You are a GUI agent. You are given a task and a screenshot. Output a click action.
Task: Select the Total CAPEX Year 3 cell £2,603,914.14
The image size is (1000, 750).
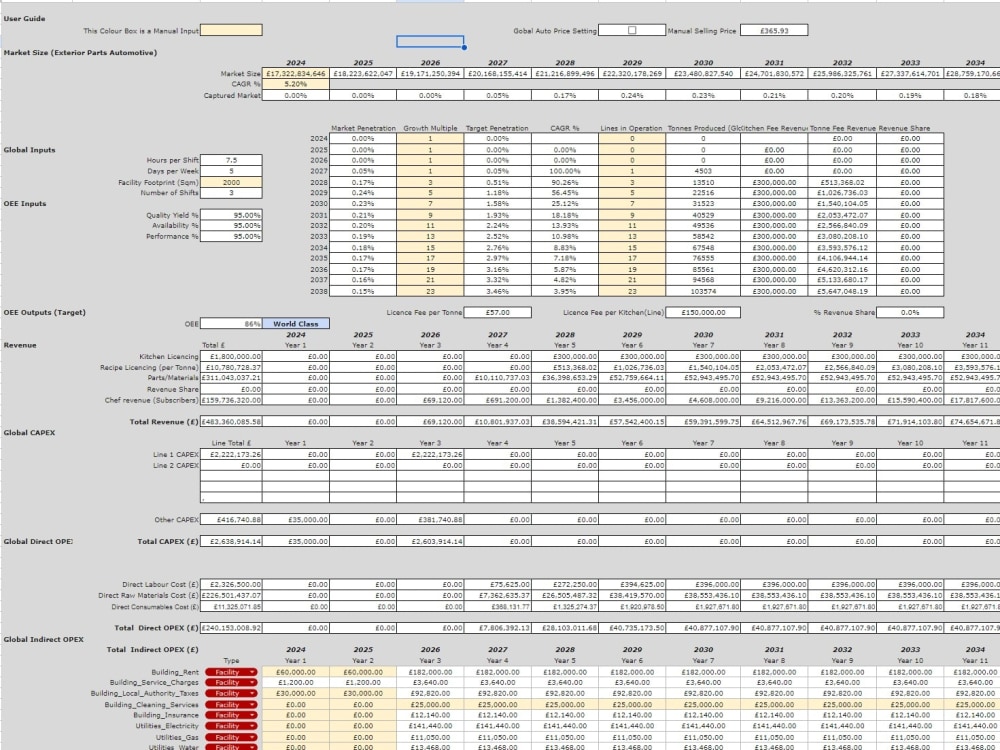[430, 541]
